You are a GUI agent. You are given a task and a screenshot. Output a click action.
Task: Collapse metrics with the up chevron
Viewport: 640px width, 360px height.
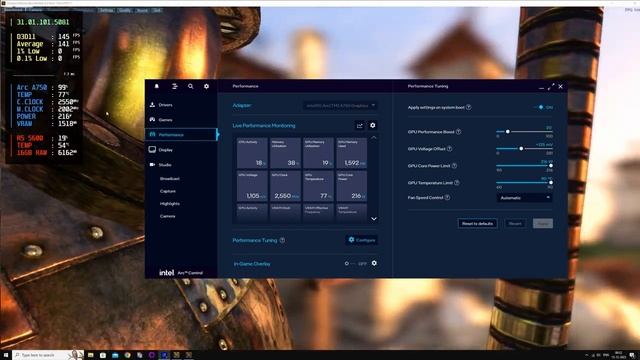click(373, 138)
